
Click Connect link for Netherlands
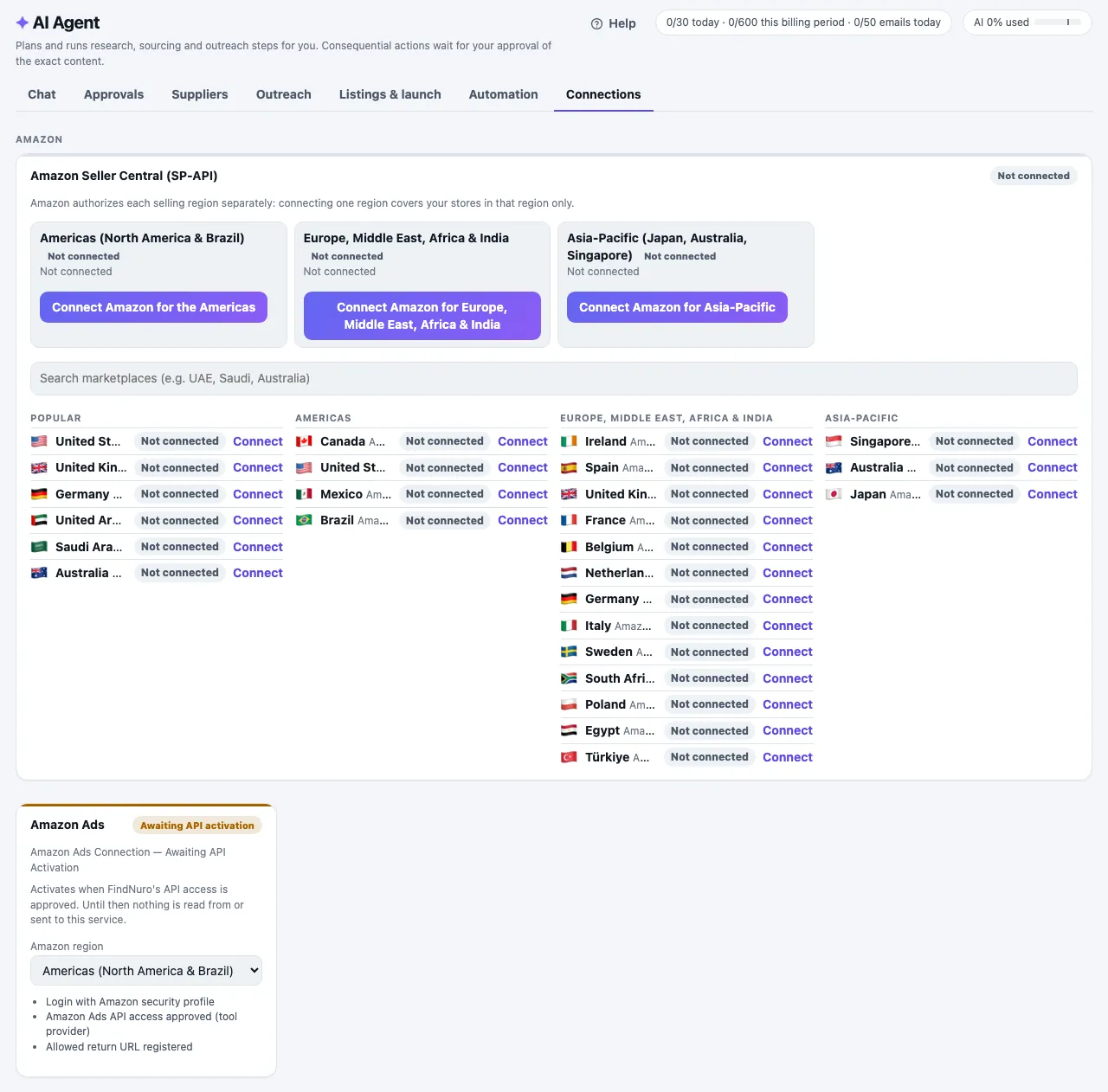click(788, 573)
